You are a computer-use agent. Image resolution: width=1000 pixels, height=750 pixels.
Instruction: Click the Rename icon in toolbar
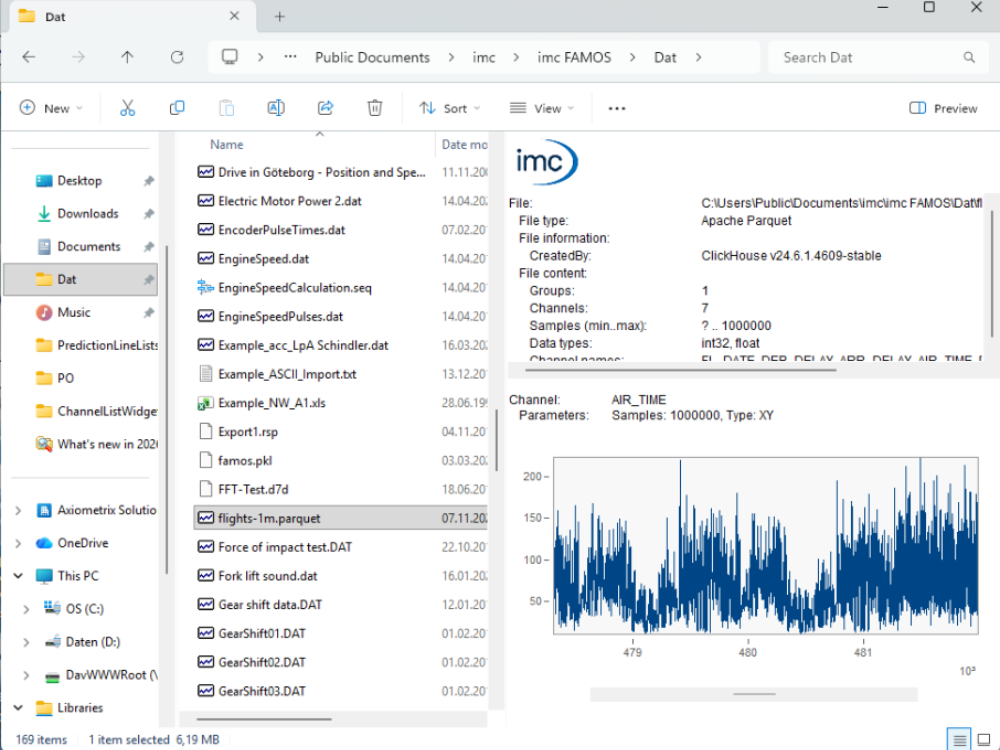pos(276,108)
